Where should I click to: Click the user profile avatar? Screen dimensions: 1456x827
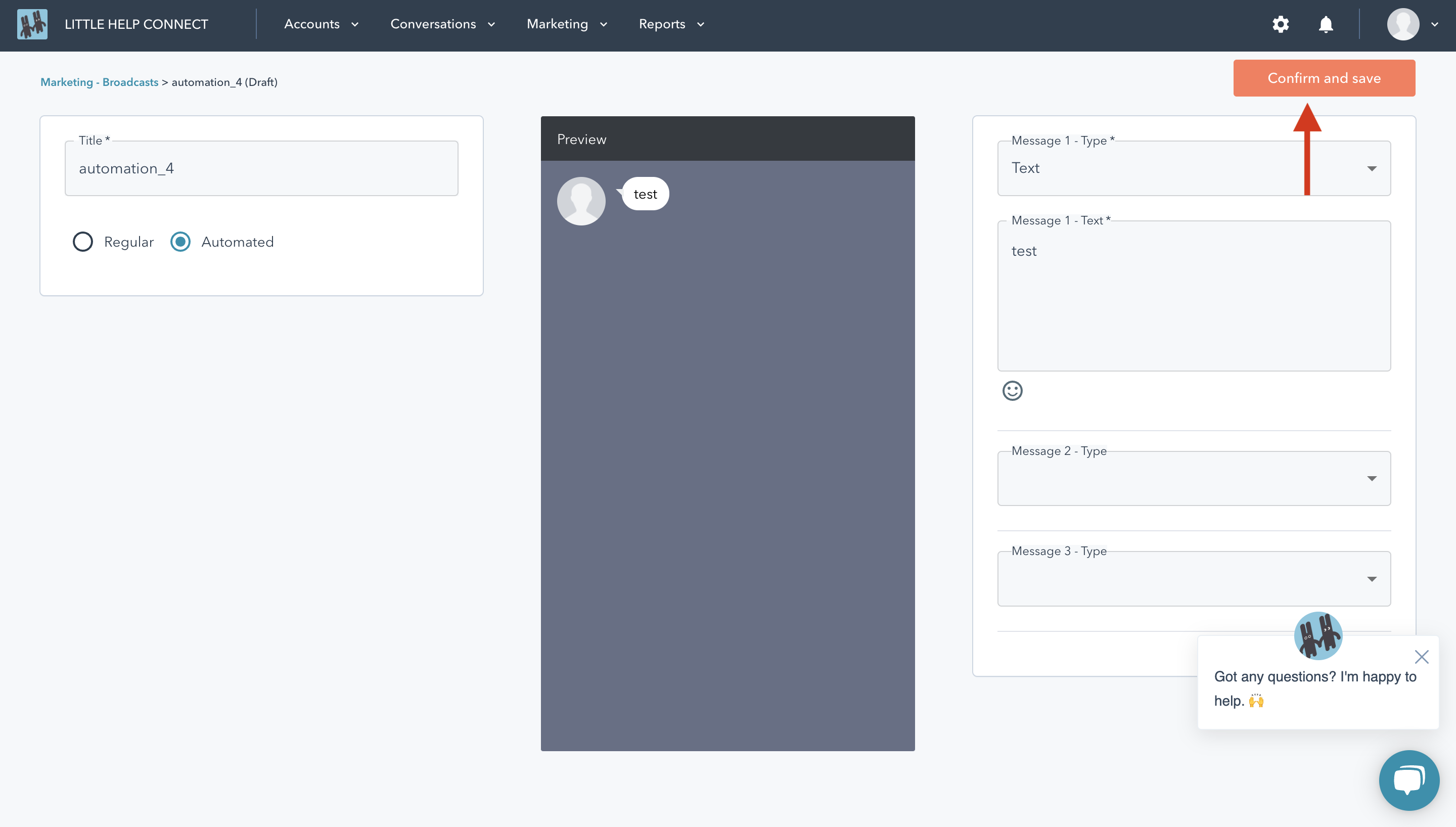[x=1403, y=24]
